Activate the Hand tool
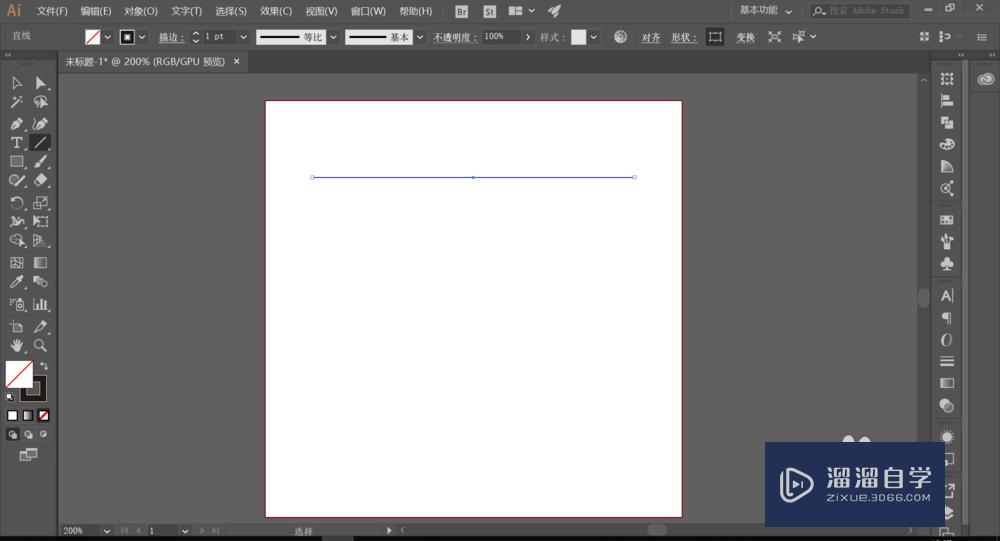The width and height of the screenshot is (1000, 541). pos(17,346)
